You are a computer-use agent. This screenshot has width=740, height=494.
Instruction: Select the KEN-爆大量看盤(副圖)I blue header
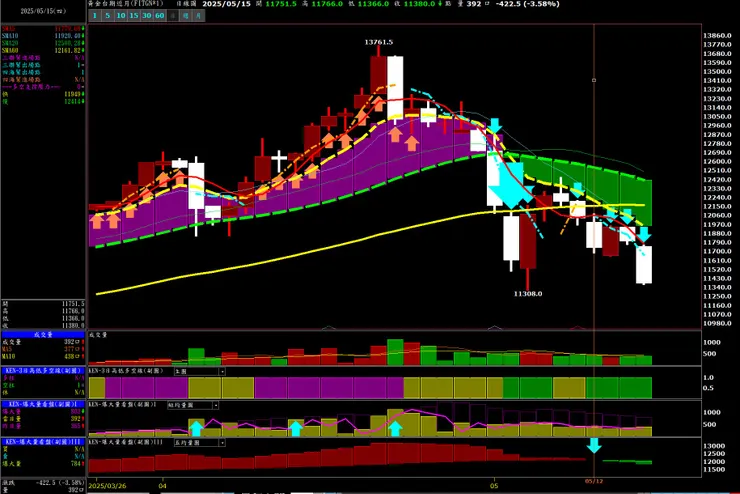[43, 404]
